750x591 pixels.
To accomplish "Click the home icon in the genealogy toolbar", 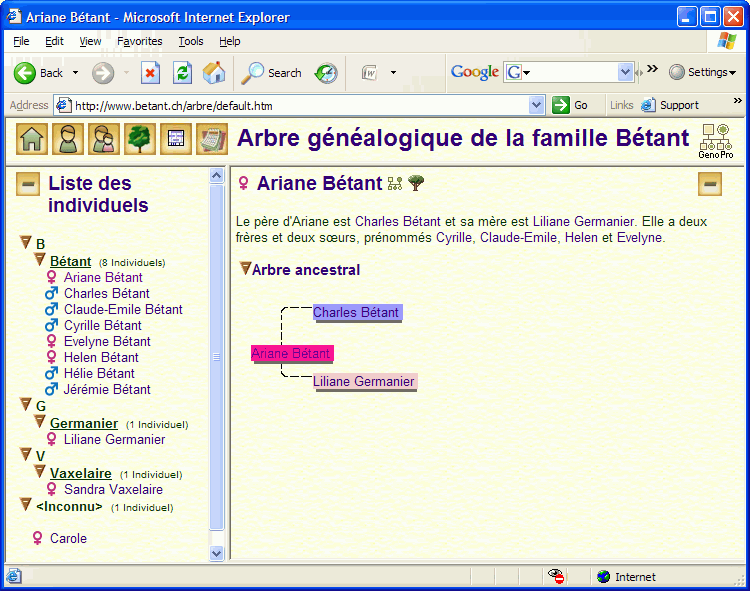I will pyautogui.click(x=32, y=139).
